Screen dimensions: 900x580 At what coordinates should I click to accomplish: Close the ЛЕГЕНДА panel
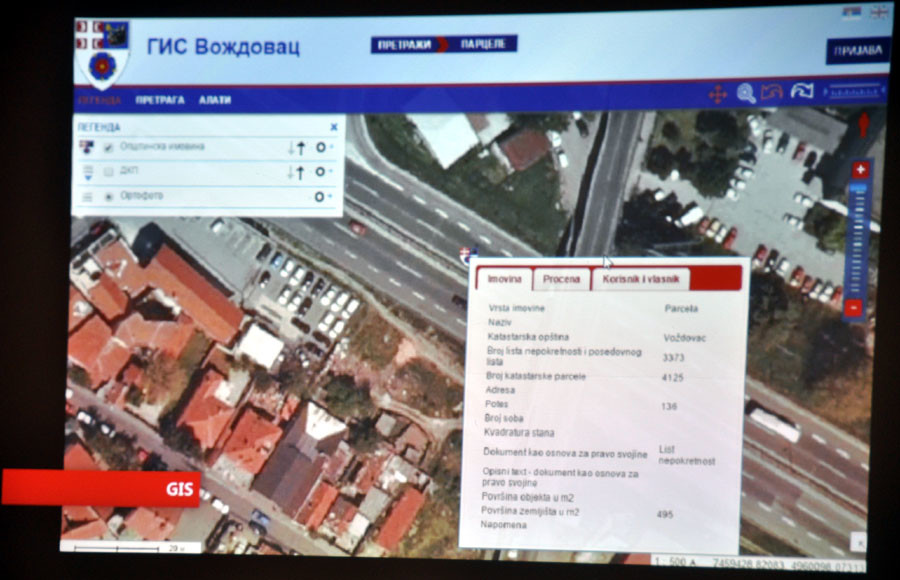334,127
